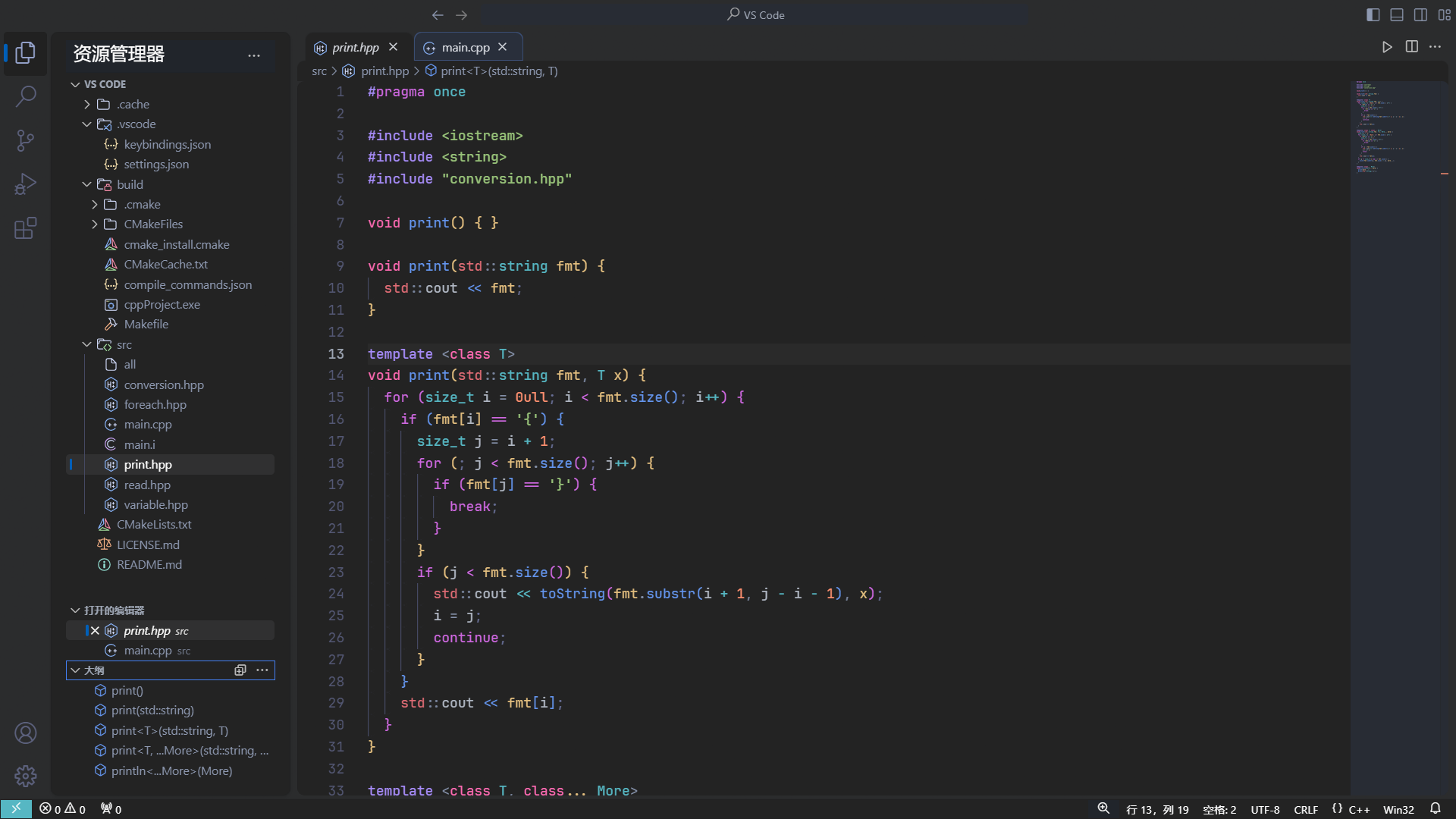
Task: Collapse the build folder
Action: [x=130, y=184]
